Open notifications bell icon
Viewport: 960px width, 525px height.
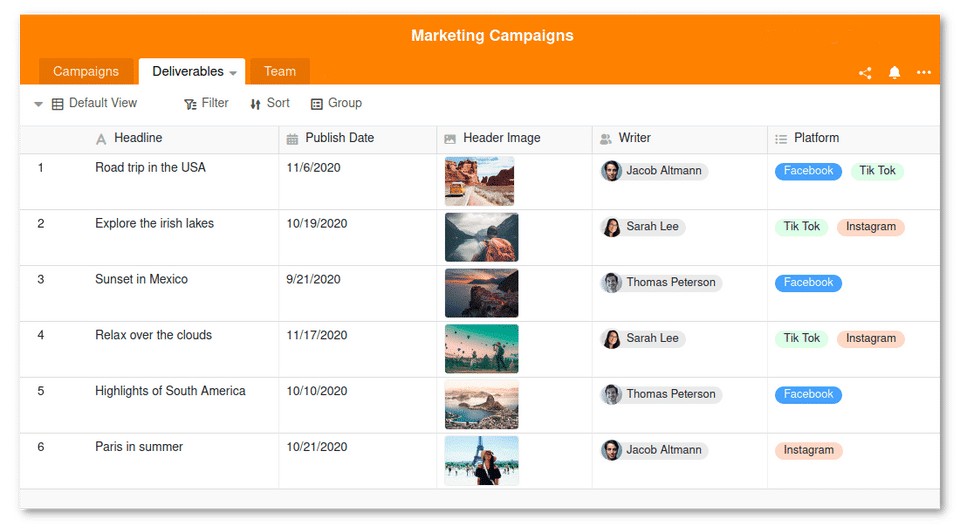coord(894,73)
